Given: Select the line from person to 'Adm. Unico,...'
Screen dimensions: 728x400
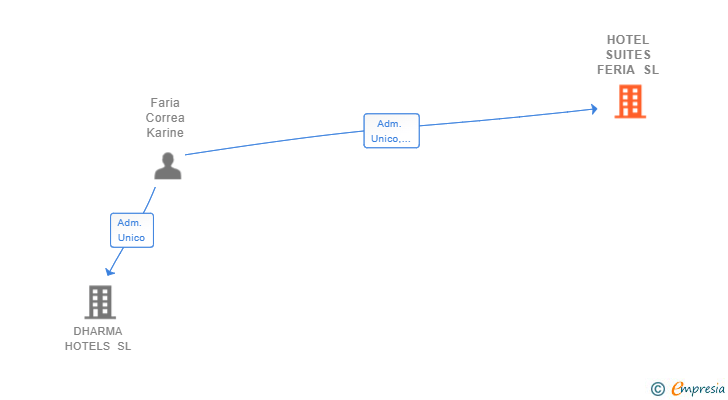Looking at the screenshot, I should pyautogui.click(x=274, y=142).
